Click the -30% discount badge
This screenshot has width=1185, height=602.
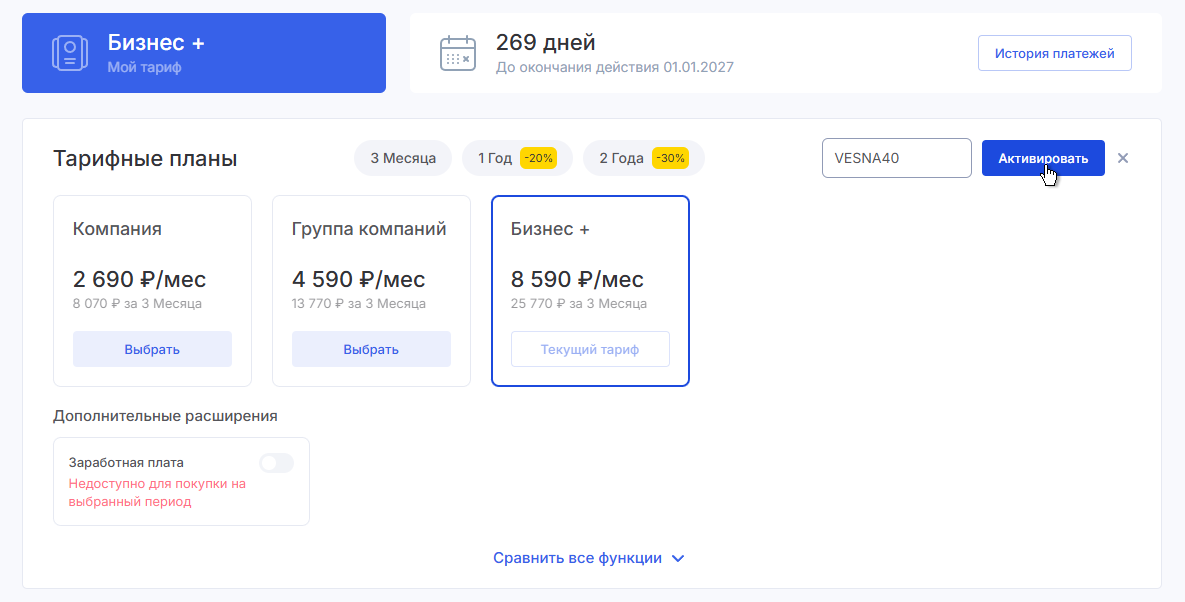point(670,158)
